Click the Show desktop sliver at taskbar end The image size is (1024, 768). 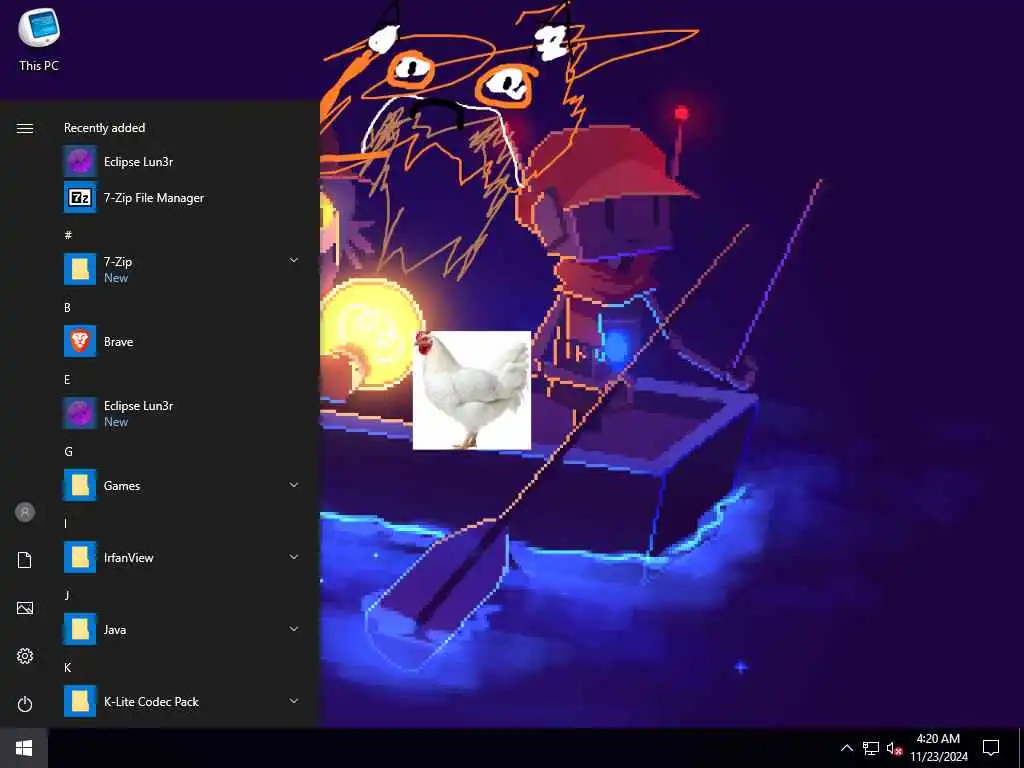click(x=1021, y=748)
